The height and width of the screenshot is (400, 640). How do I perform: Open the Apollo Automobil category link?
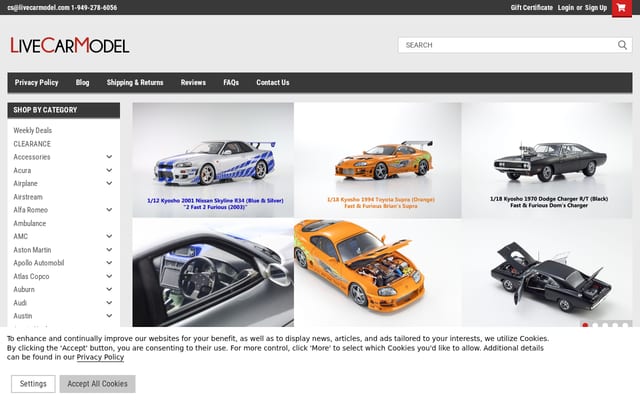39,263
